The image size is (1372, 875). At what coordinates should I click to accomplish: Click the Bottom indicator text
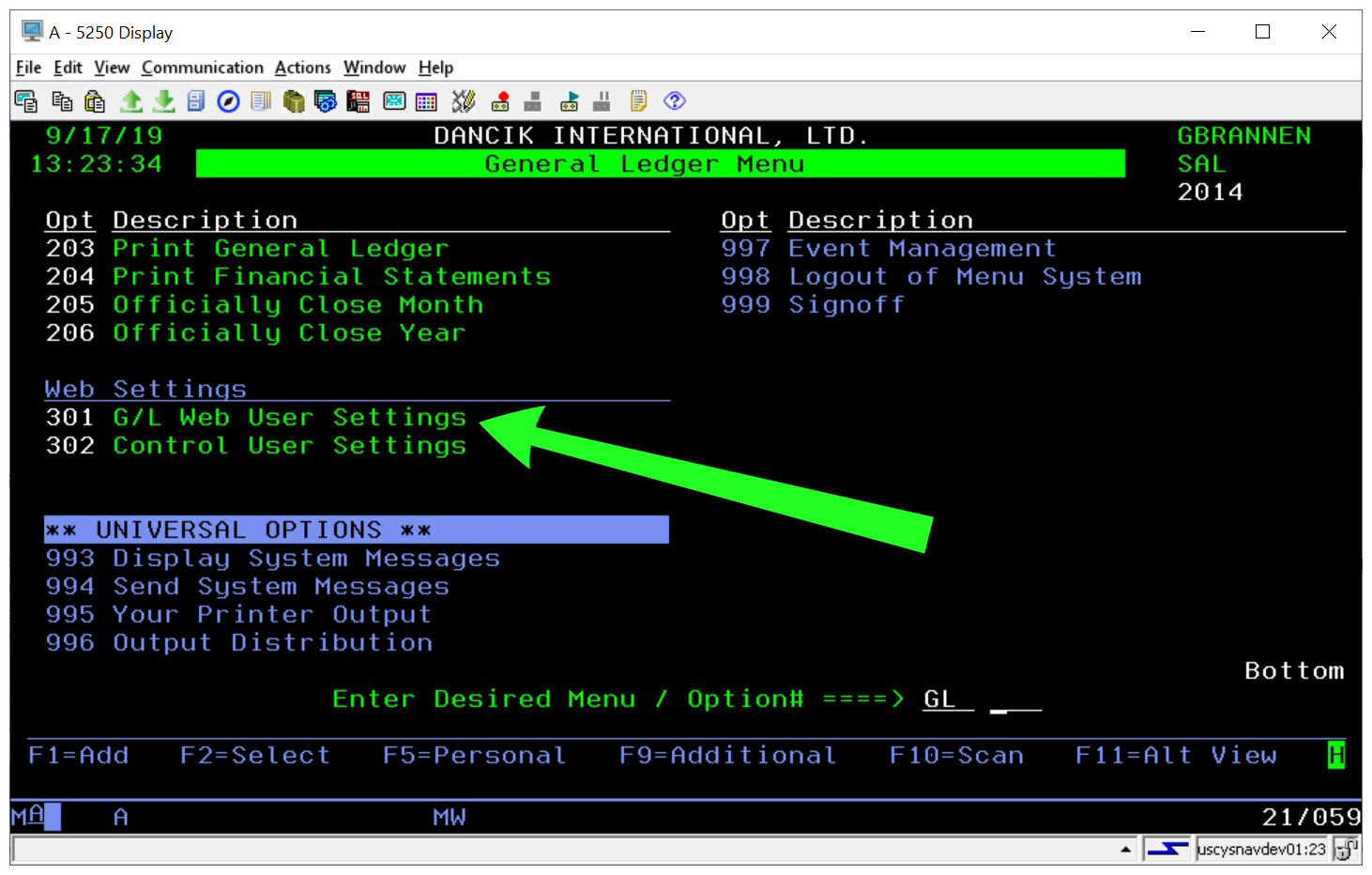[x=1295, y=671]
